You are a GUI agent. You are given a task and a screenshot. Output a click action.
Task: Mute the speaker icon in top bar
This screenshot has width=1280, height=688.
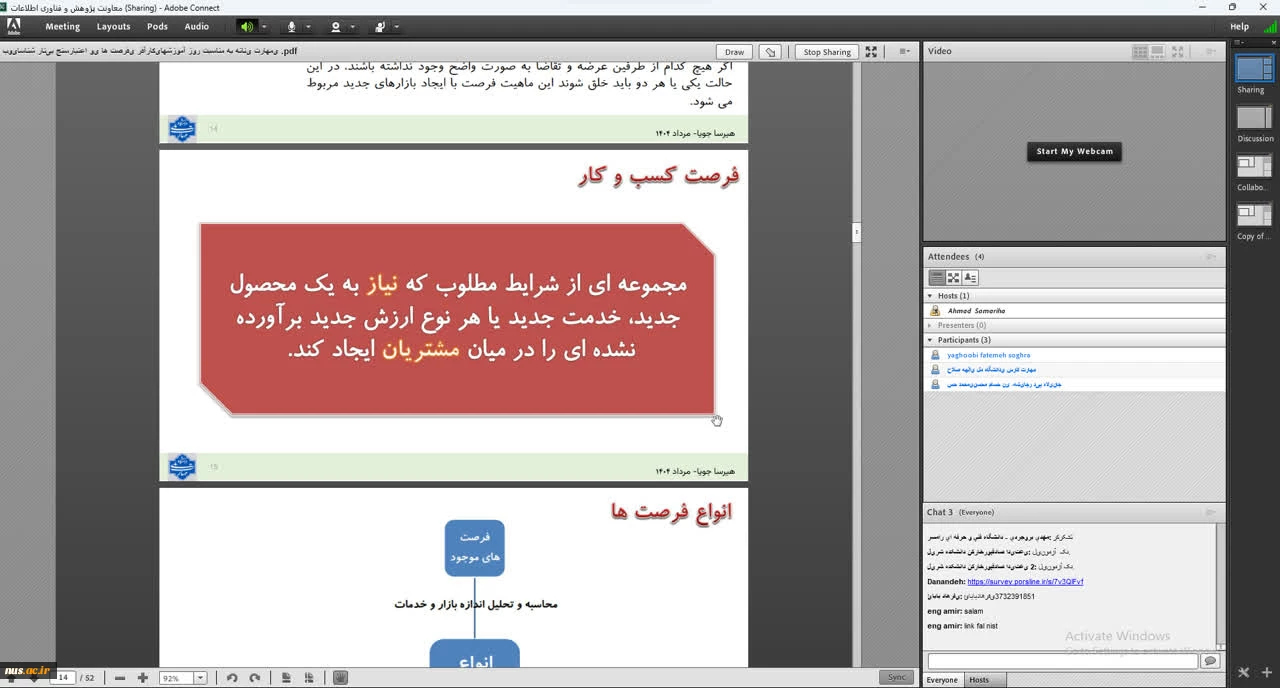coord(246,27)
